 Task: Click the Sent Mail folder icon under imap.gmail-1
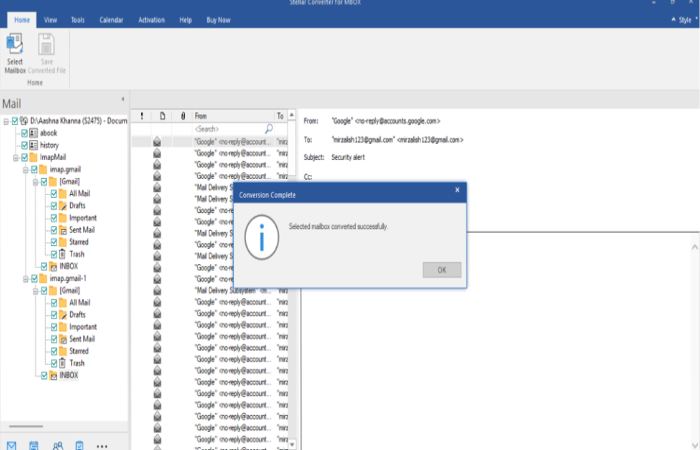coord(63,339)
